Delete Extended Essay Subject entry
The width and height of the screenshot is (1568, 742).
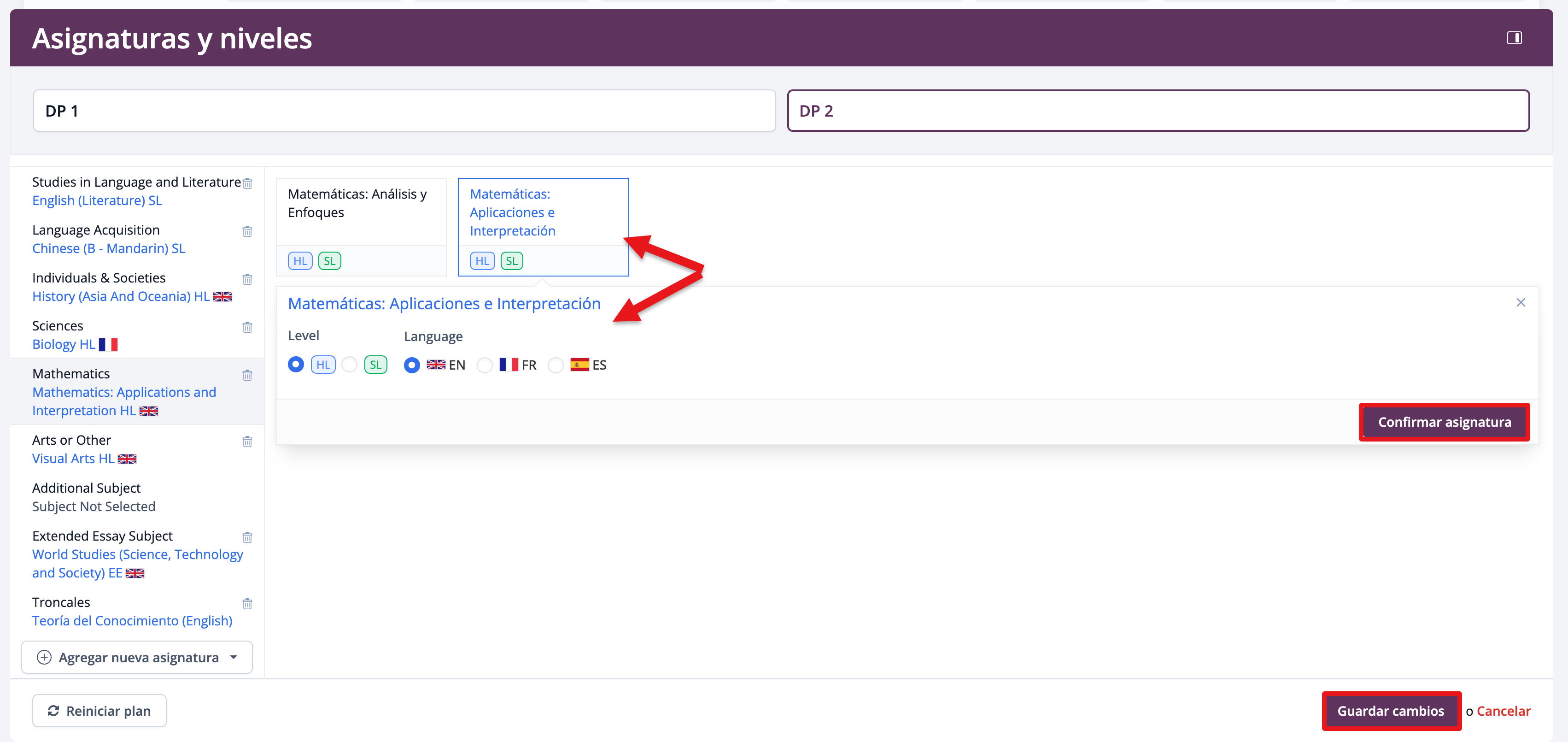[x=247, y=537]
